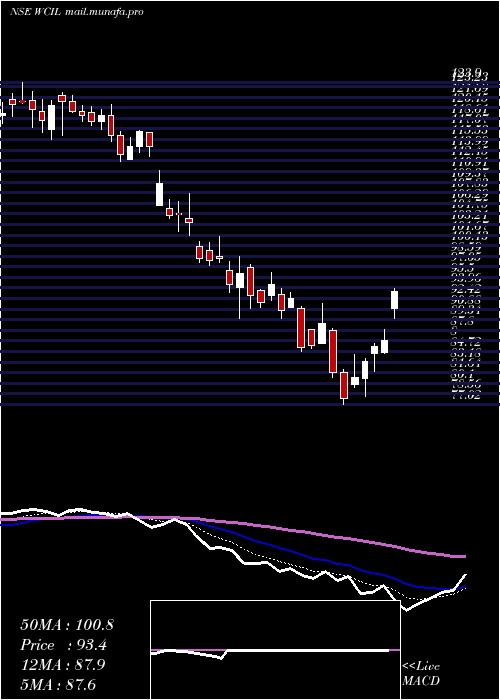Click the 'NSE WCIL mail.munafa.pro' chart title
The height and width of the screenshot is (700, 500).
tap(77, 12)
